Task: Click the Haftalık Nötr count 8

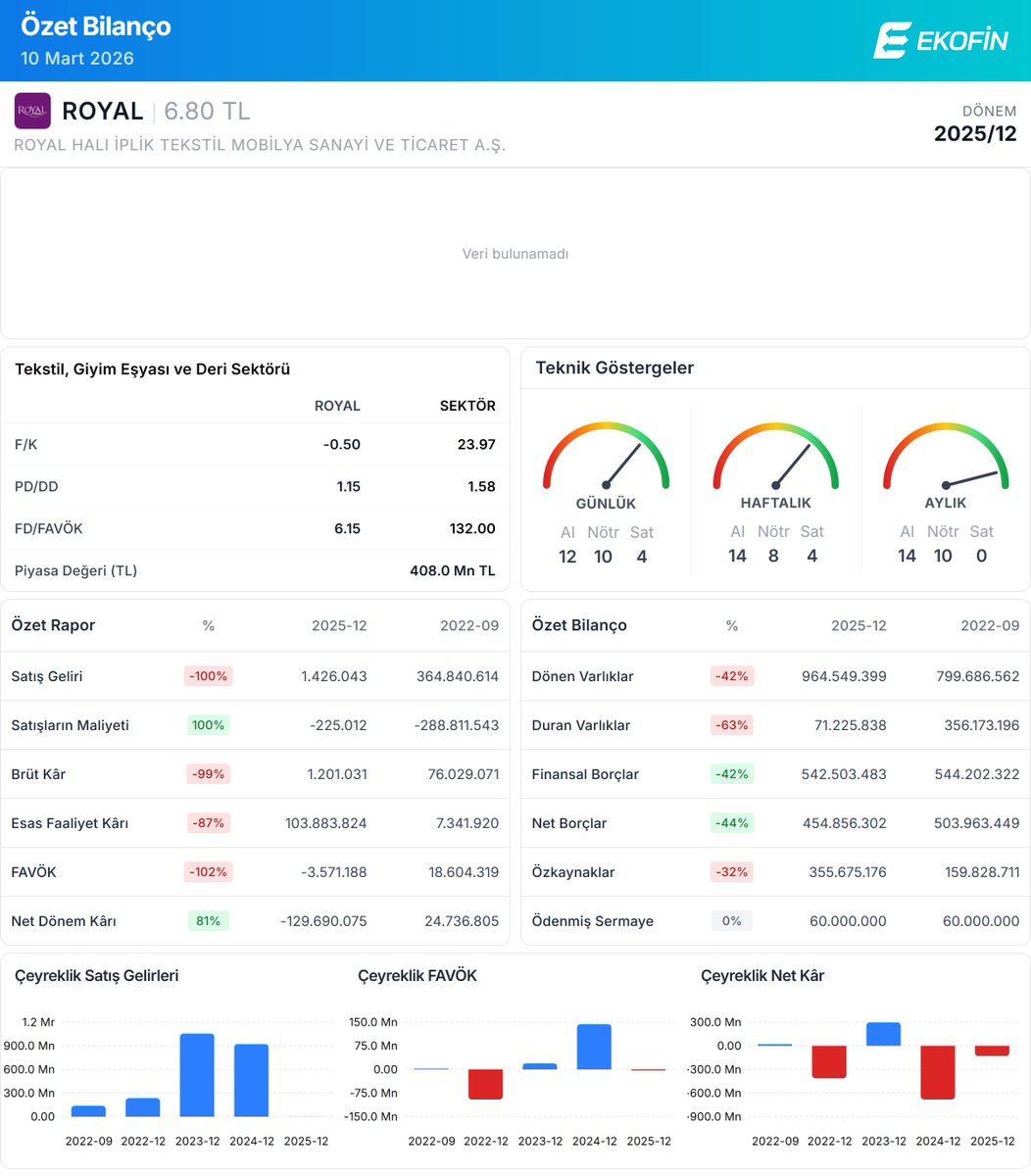Action: (x=773, y=556)
